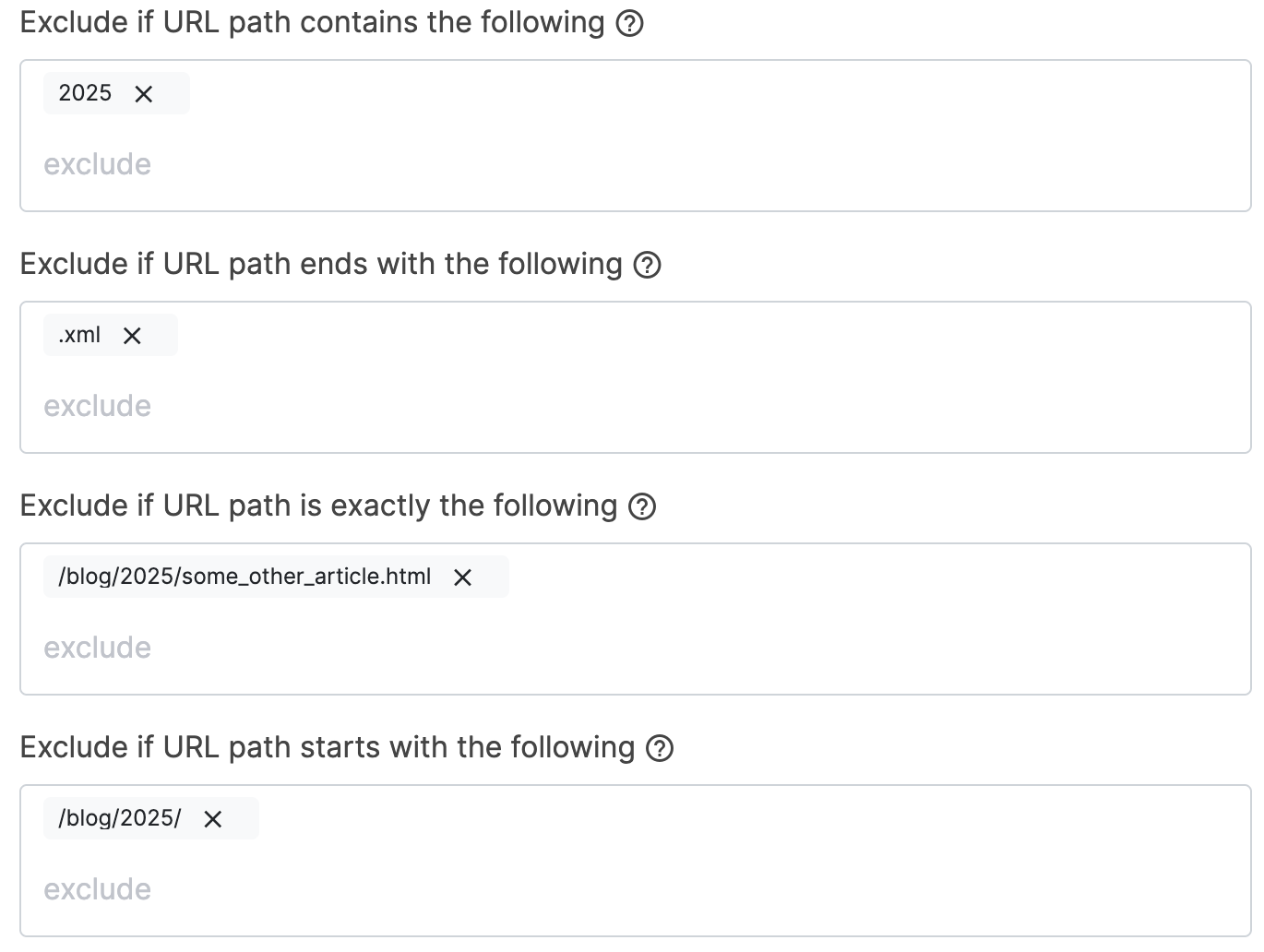
Task: Click the 'Exclude if URL path starts with' label
Action: click(x=327, y=747)
